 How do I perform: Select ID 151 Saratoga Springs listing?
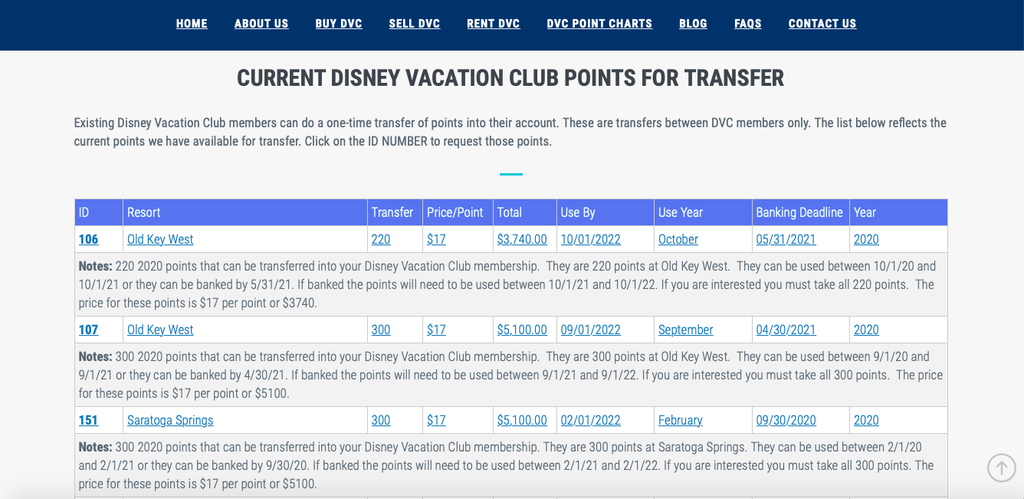(88, 420)
